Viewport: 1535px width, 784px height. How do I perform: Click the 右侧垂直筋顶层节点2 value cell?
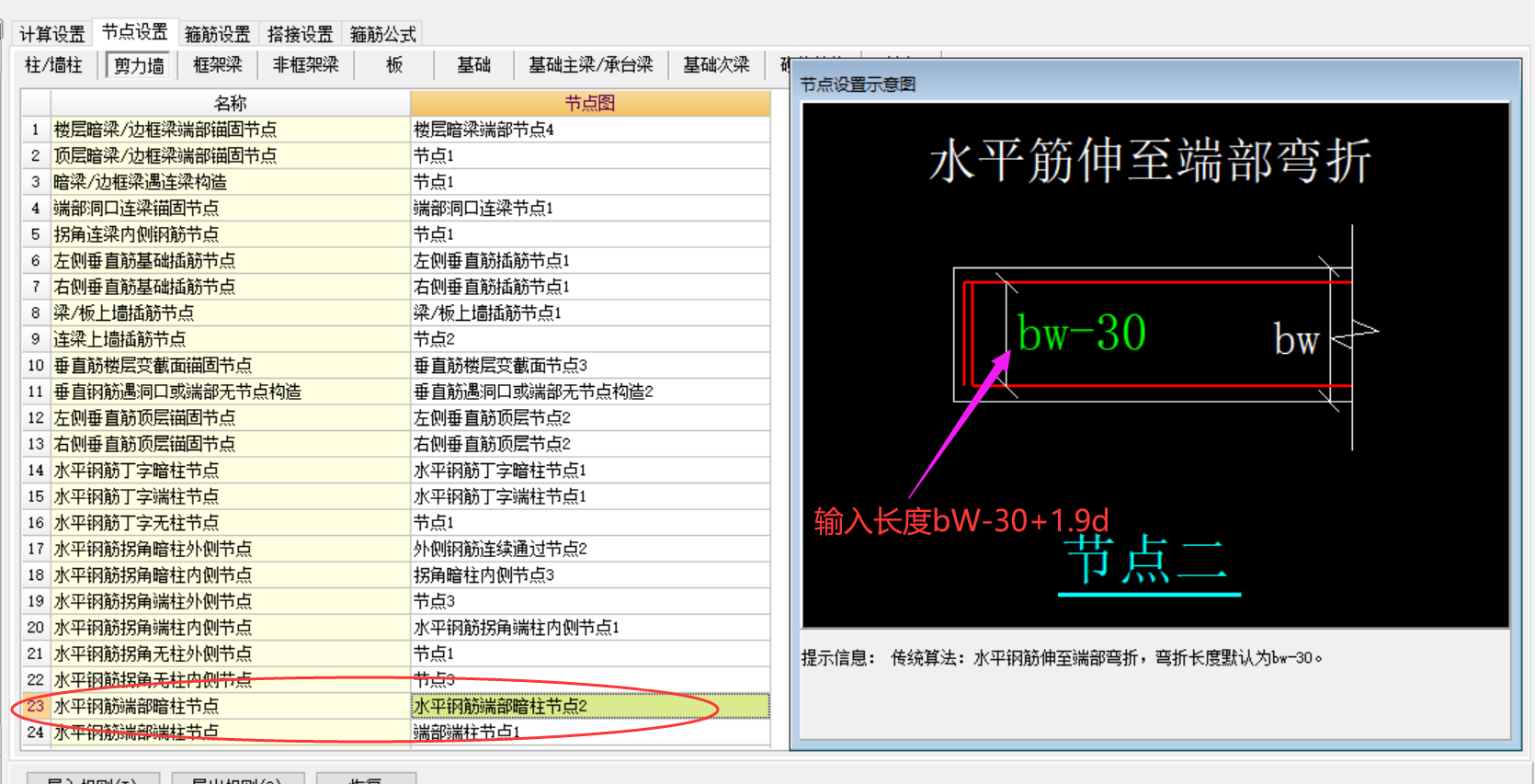point(590,444)
